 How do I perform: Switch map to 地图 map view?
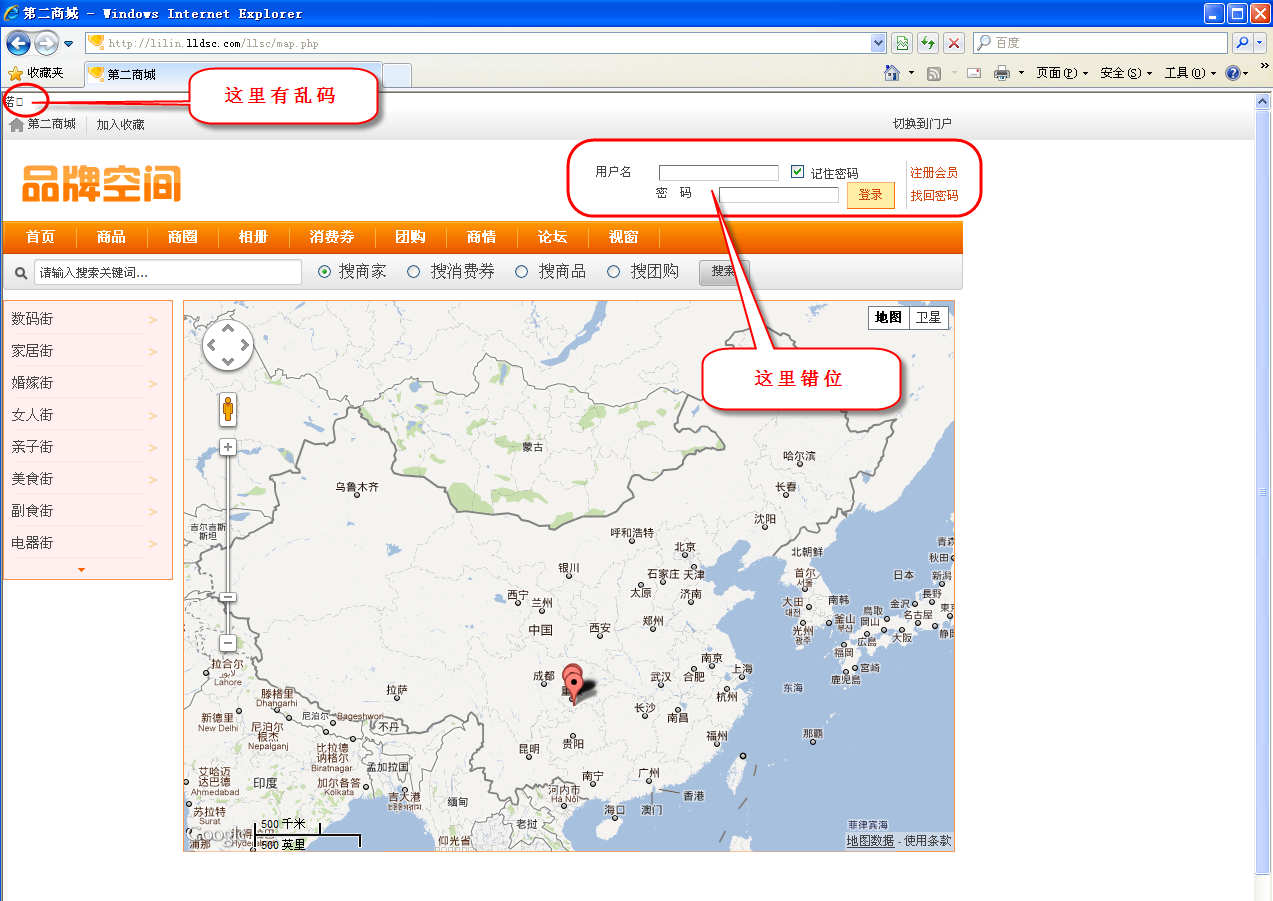(x=888, y=317)
